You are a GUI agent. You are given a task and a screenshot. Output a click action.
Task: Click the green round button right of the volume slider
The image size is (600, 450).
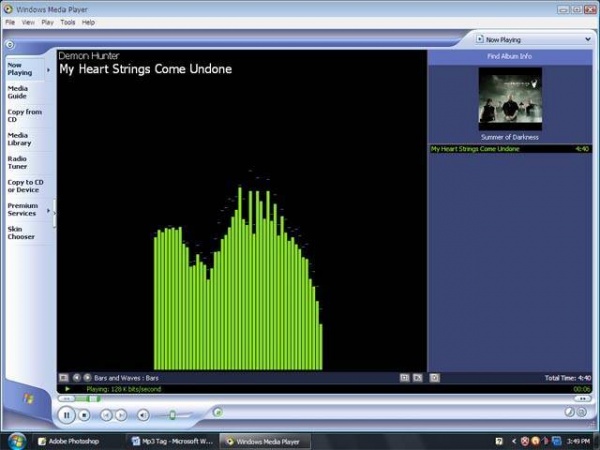click(218, 412)
